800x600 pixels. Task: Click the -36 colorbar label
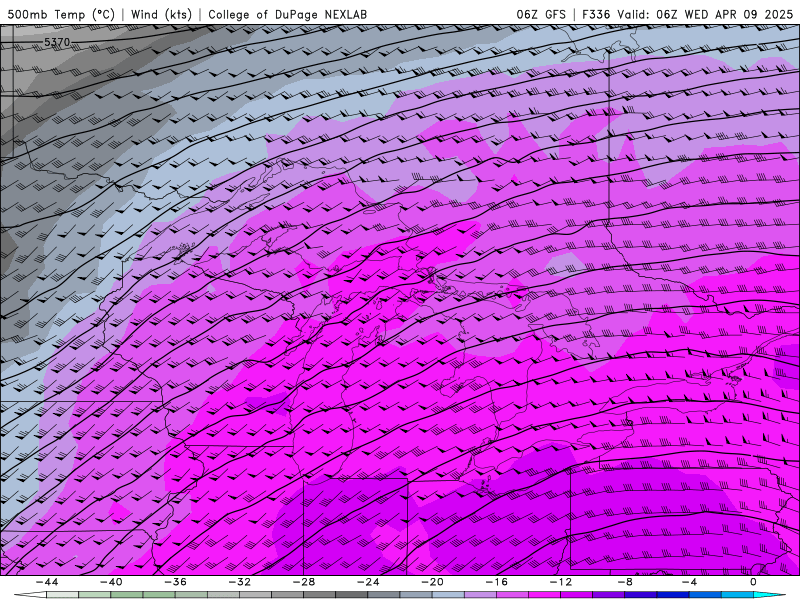click(x=176, y=582)
